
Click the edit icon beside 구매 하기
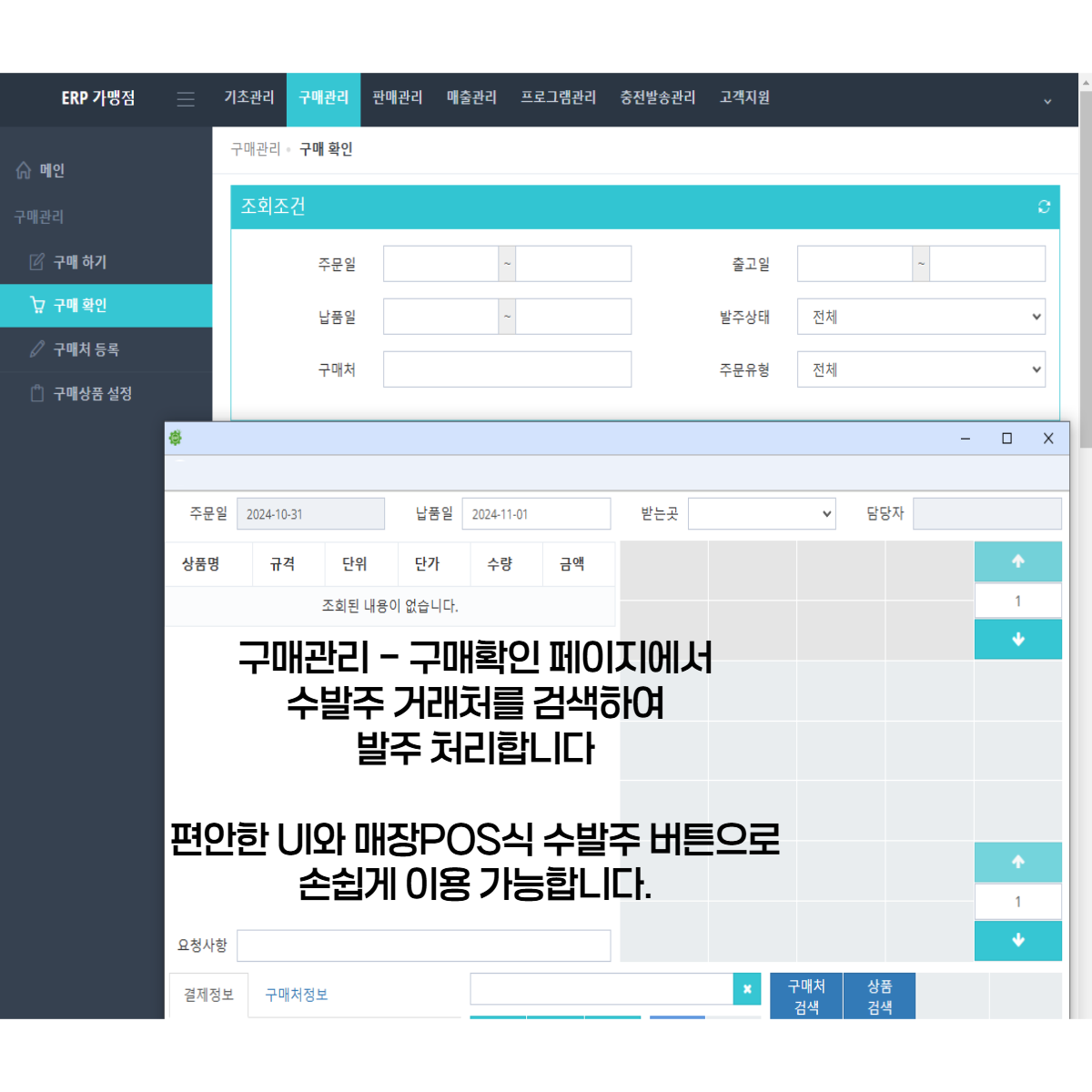click(37, 262)
